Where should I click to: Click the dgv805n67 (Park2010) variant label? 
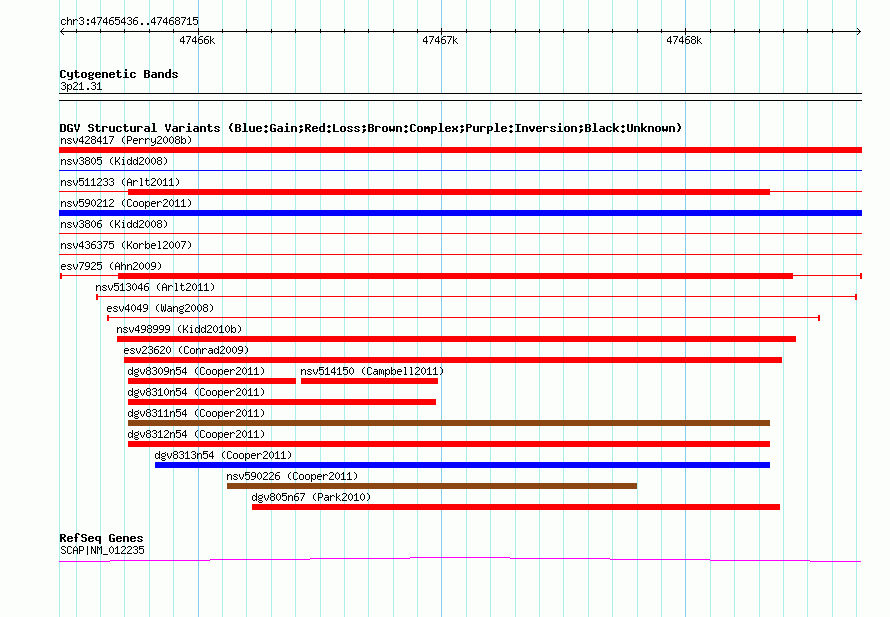(x=311, y=497)
